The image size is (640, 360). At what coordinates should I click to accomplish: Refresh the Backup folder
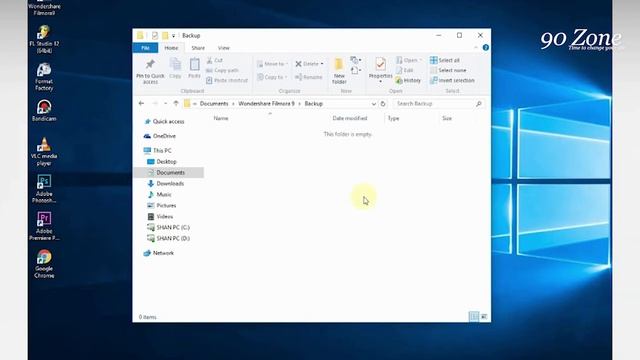pyautogui.click(x=383, y=104)
